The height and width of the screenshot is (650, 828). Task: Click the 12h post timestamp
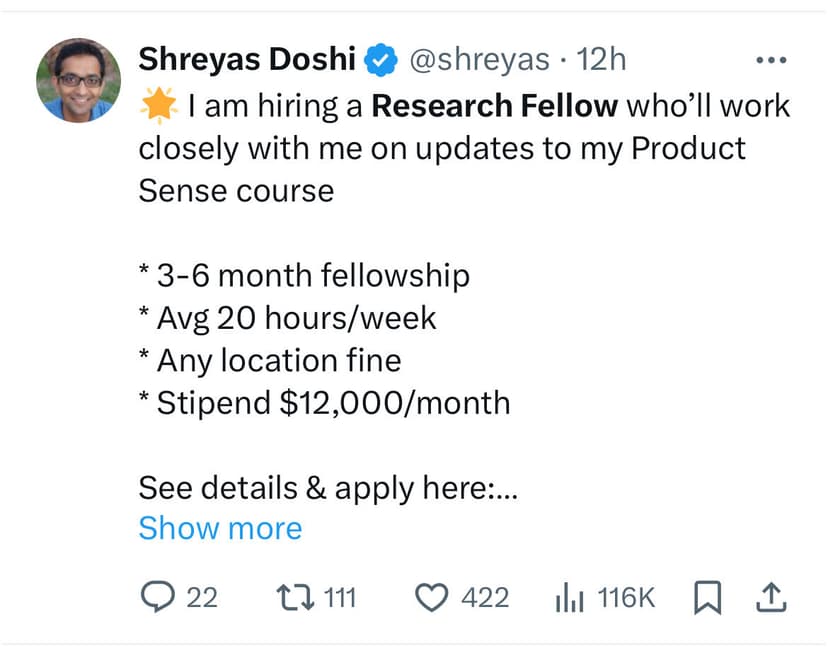(x=601, y=59)
